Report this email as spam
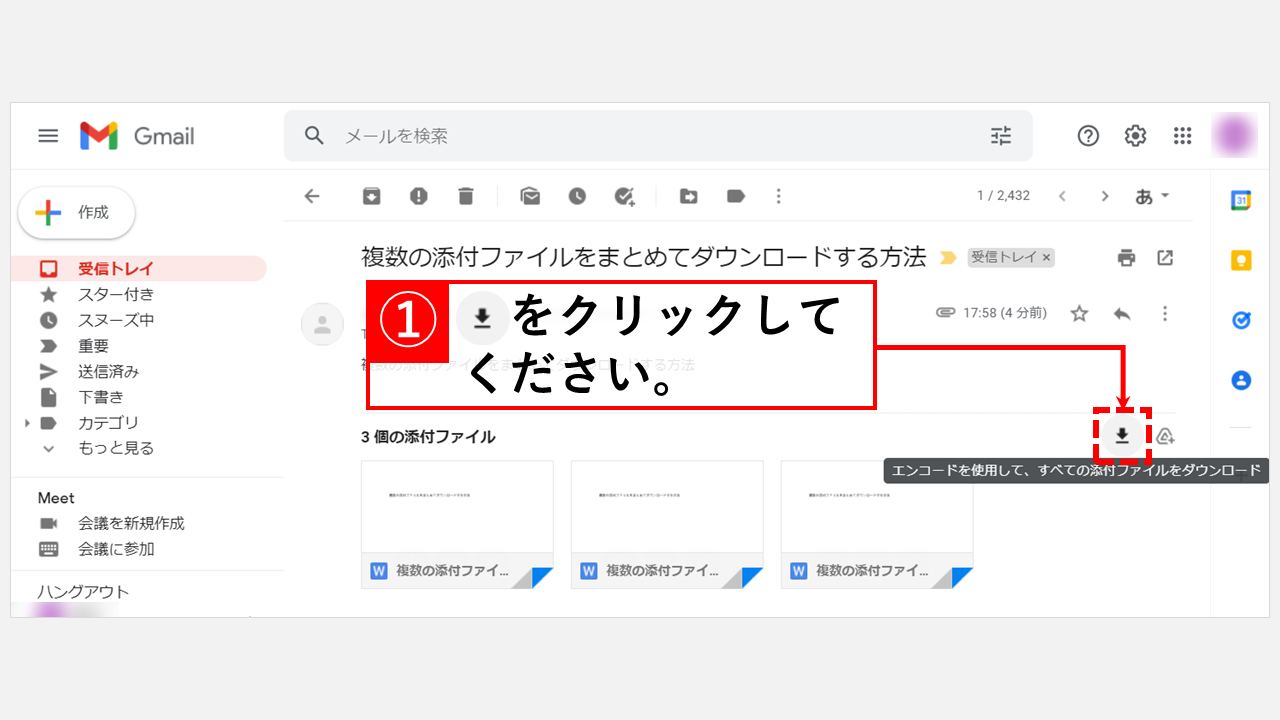The image size is (1280, 720). [419, 196]
